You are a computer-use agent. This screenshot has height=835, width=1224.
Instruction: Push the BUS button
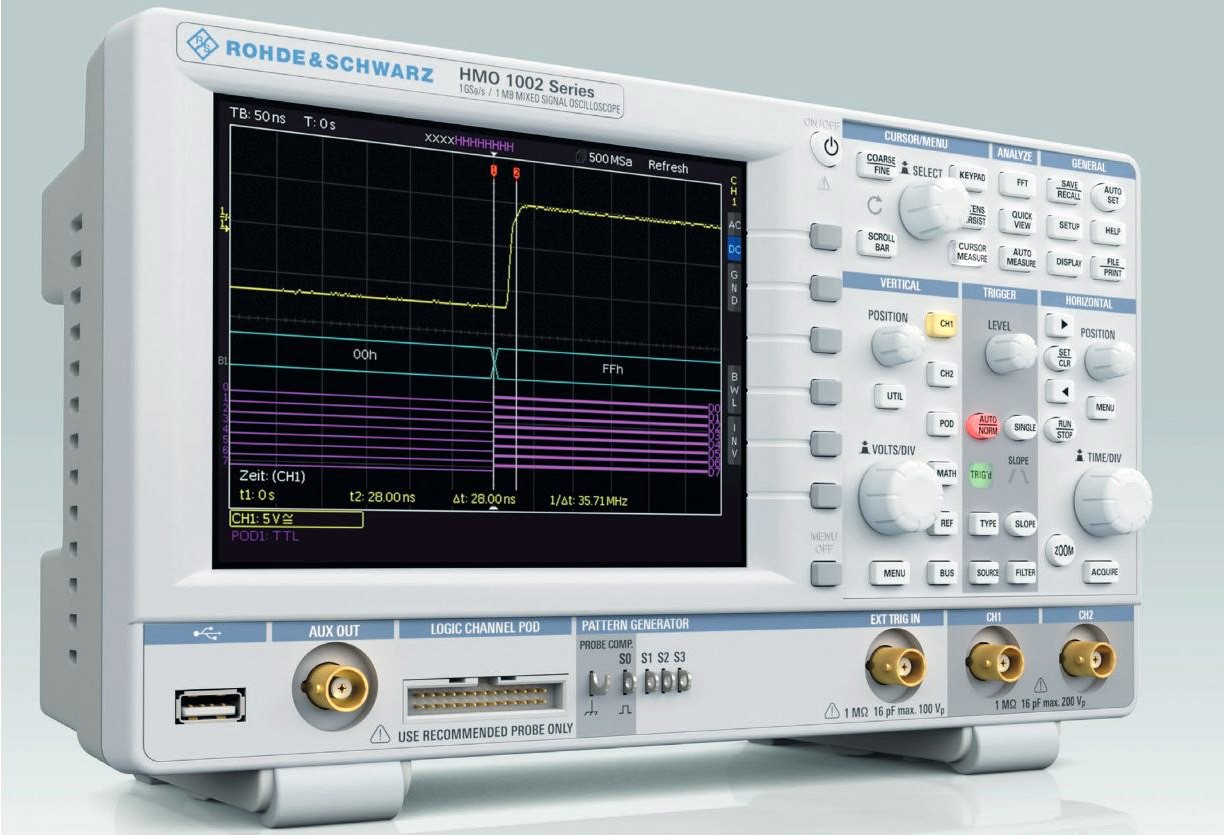pyautogui.click(x=942, y=573)
